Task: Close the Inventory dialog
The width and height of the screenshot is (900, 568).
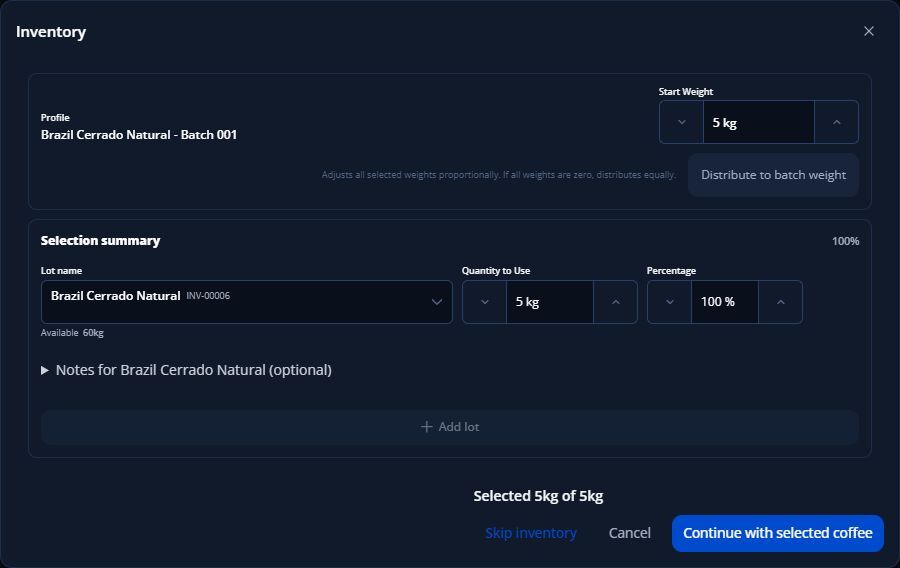Action: [x=868, y=31]
